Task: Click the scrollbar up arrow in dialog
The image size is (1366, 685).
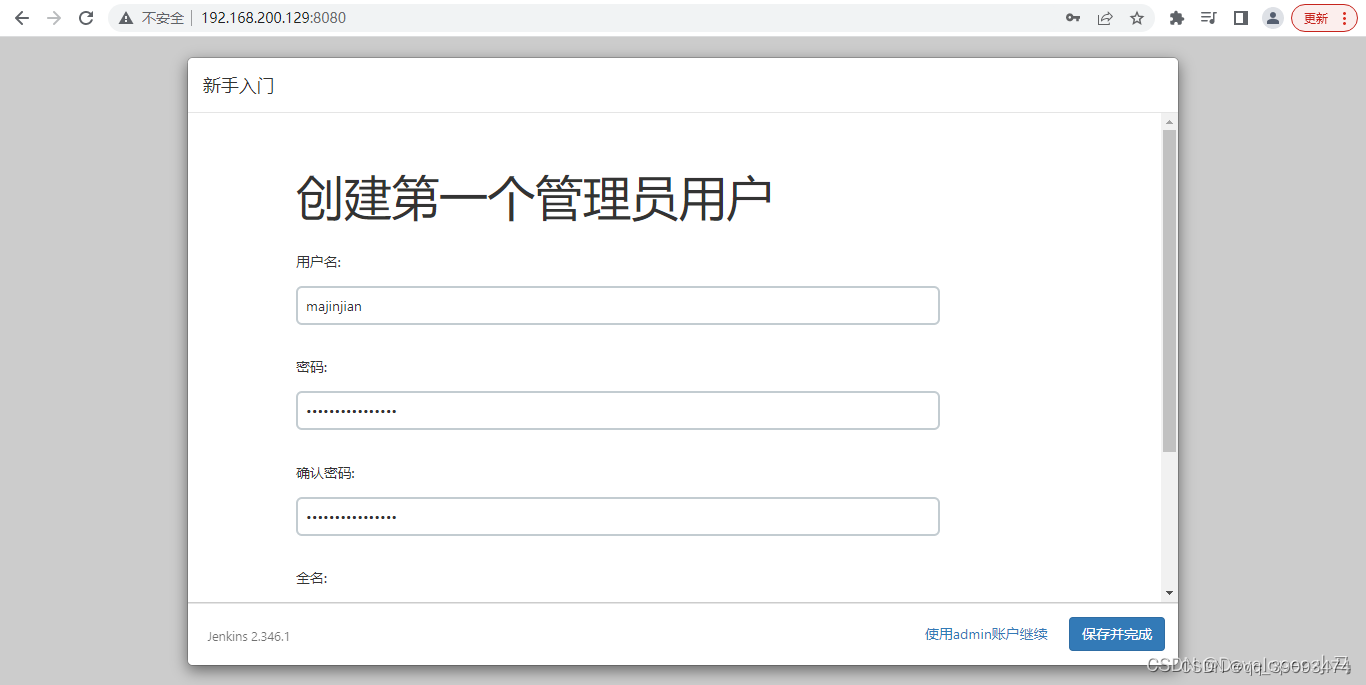Action: 1169,122
